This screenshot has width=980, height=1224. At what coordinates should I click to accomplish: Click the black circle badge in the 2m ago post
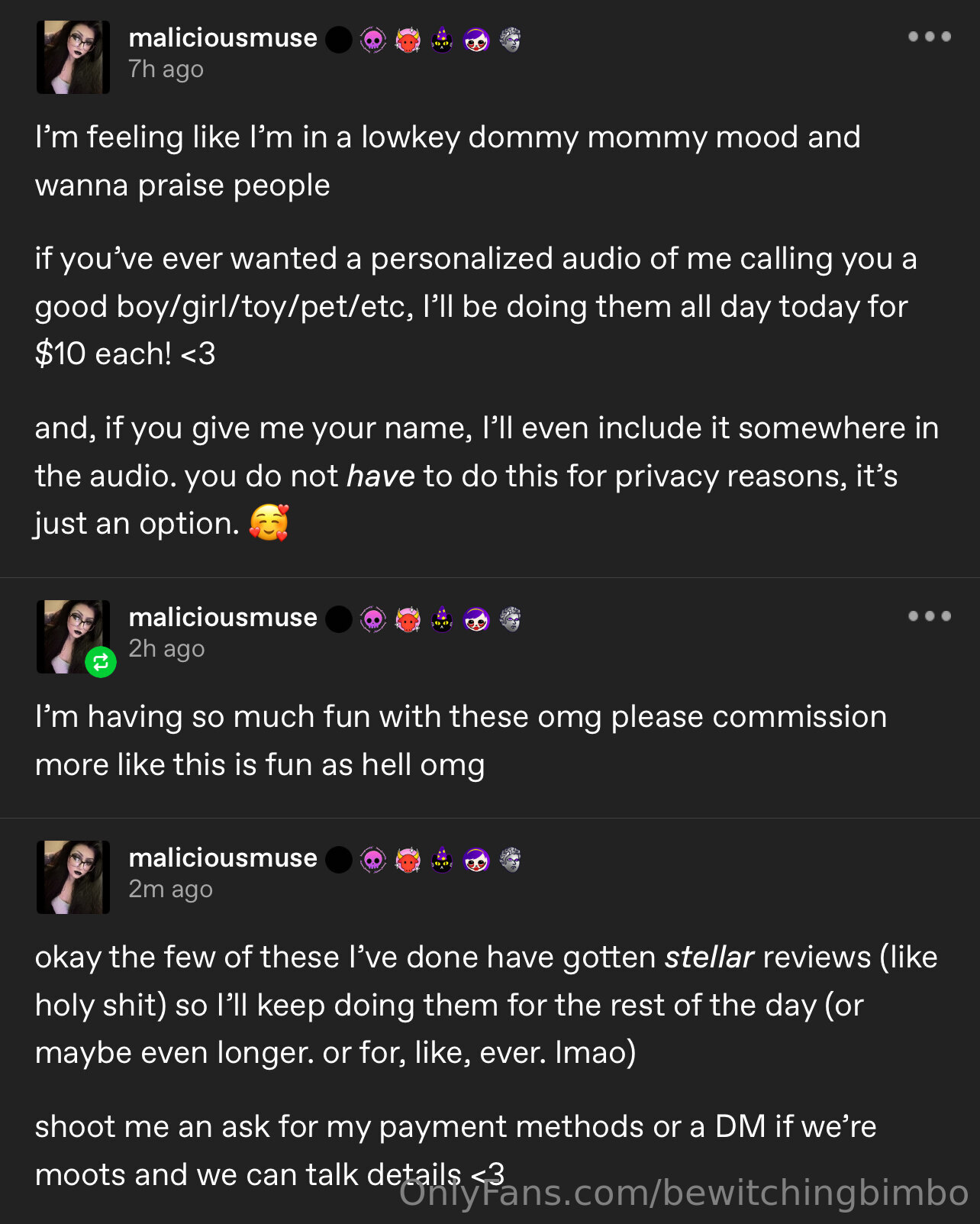(339, 860)
